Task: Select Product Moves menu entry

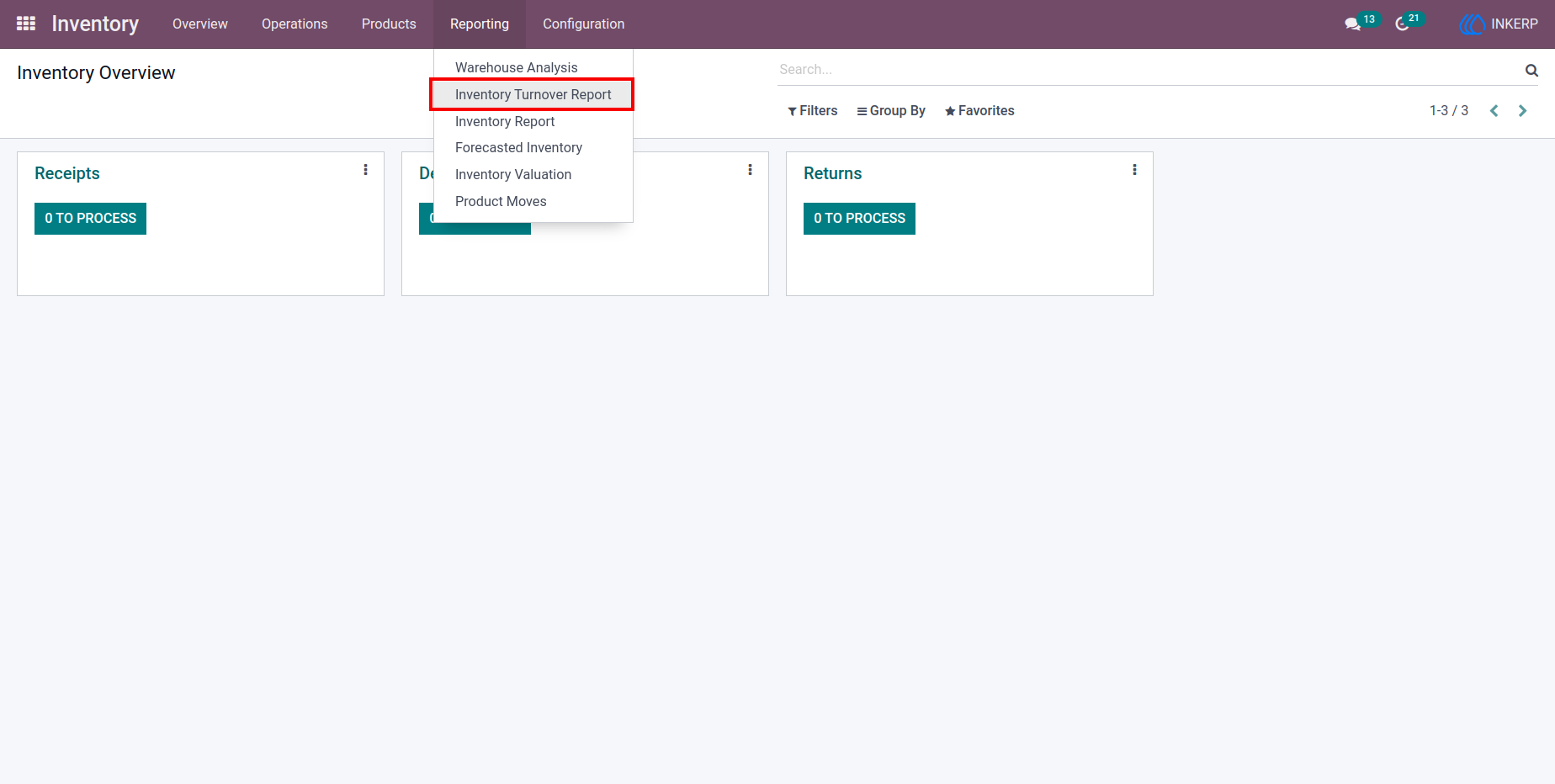Action: click(533, 201)
